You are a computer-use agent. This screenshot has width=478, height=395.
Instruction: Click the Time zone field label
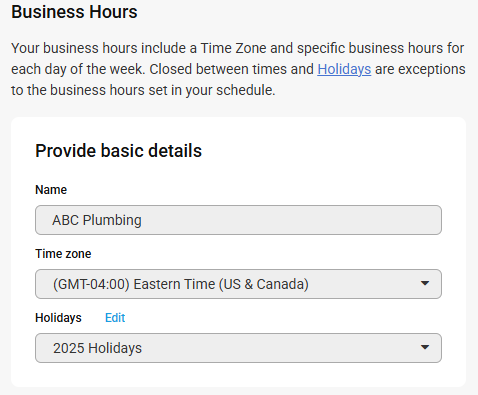(63, 254)
